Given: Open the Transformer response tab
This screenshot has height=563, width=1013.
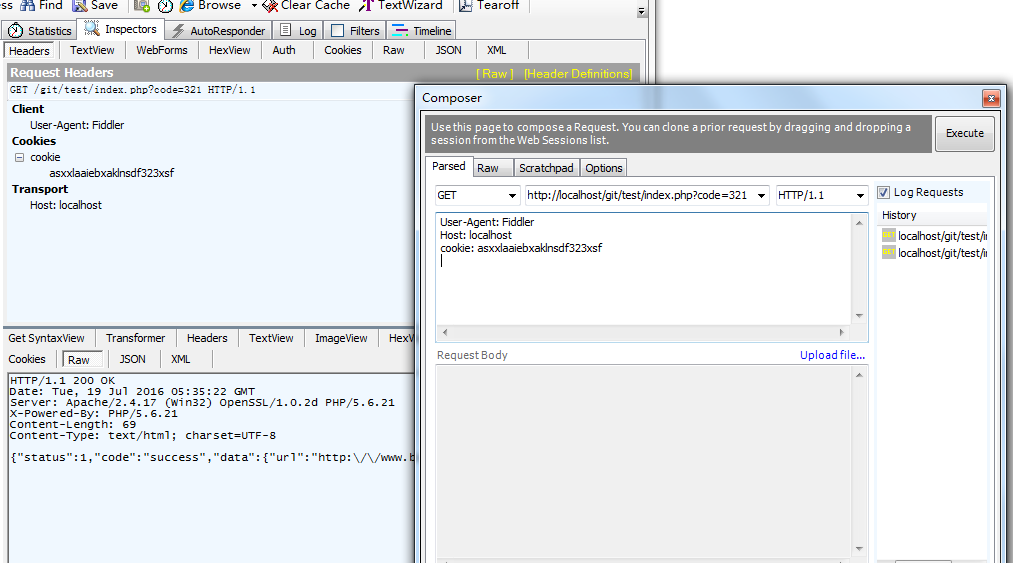Looking at the screenshot, I should [135, 338].
